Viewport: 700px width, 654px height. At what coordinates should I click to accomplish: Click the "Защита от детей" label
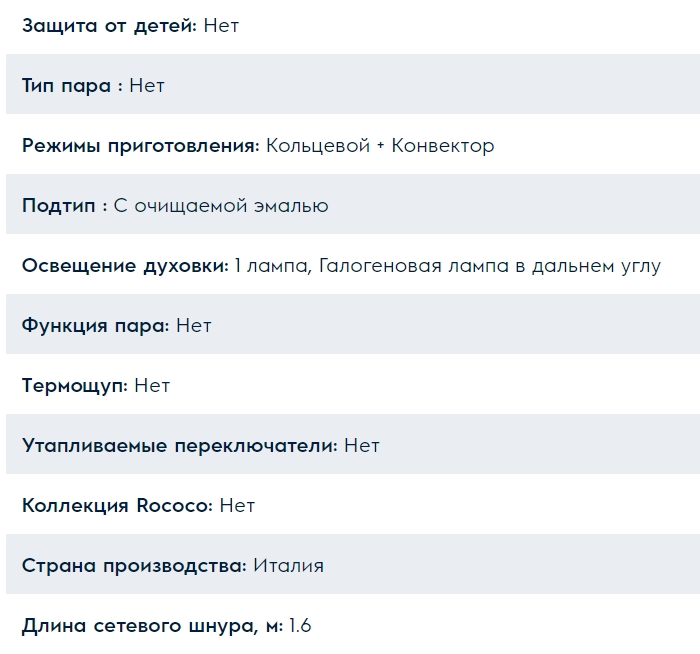pyautogui.click(x=109, y=26)
